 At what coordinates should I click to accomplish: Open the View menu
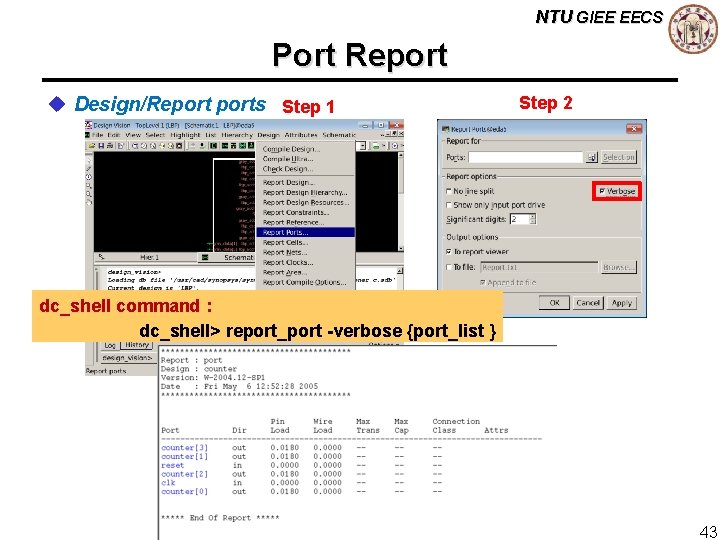pyautogui.click(x=133, y=135)
